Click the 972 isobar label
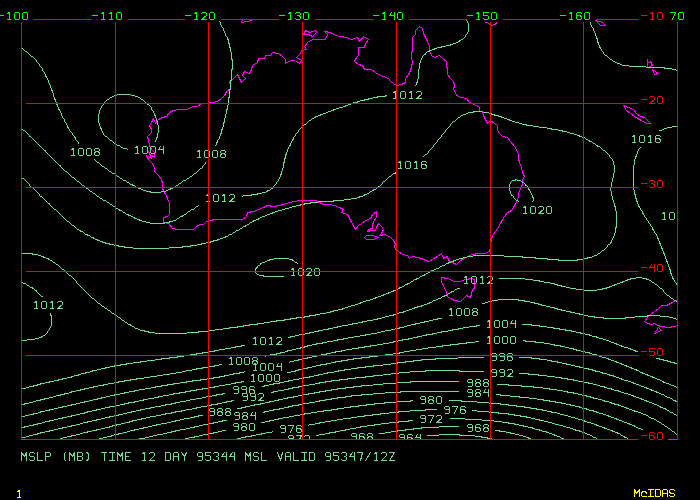 [430, 420]
